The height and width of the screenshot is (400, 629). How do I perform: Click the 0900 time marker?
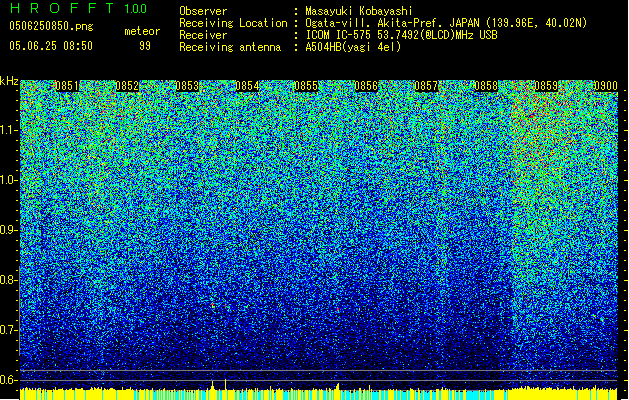pos(605,86)
